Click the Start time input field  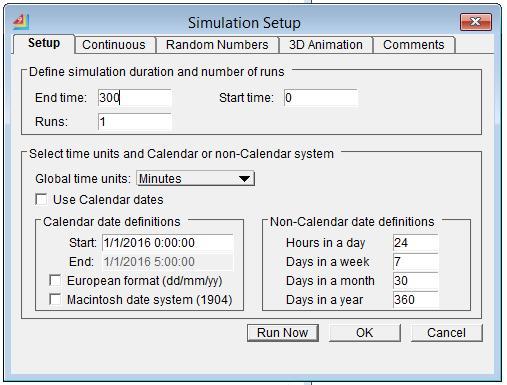tap(321, 98)
